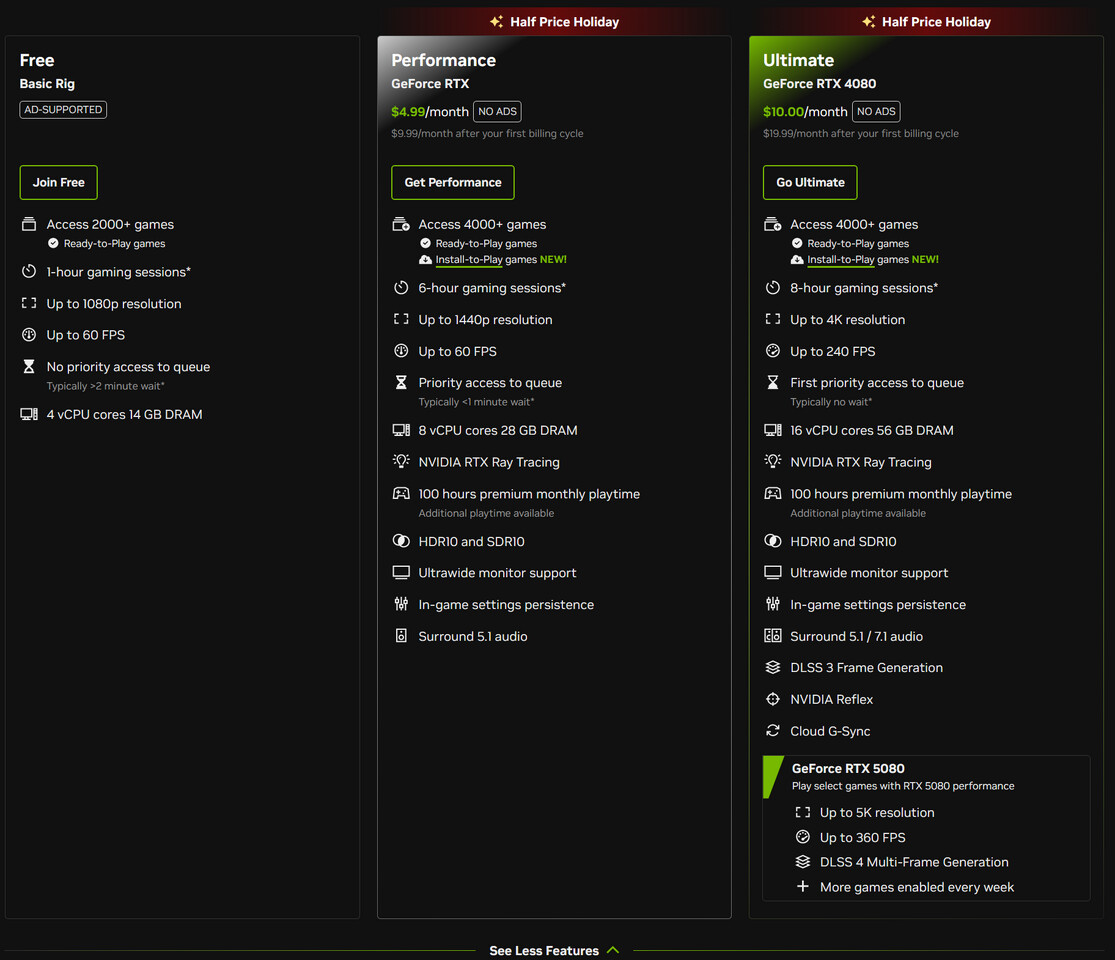Viewport: 1115px width, 960px height.
Task: Click the lightbulb icon next to NVIDIA RTX Ray Tracing
Action: coord(401,462)
